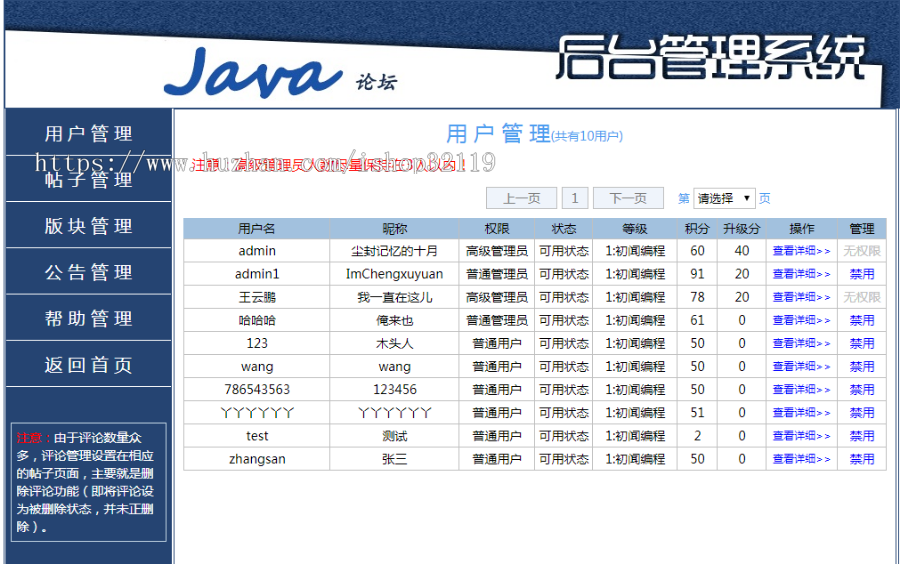Select username cell 786543563
The width and height of the screenshot is (900, 564).
point(257,390)
